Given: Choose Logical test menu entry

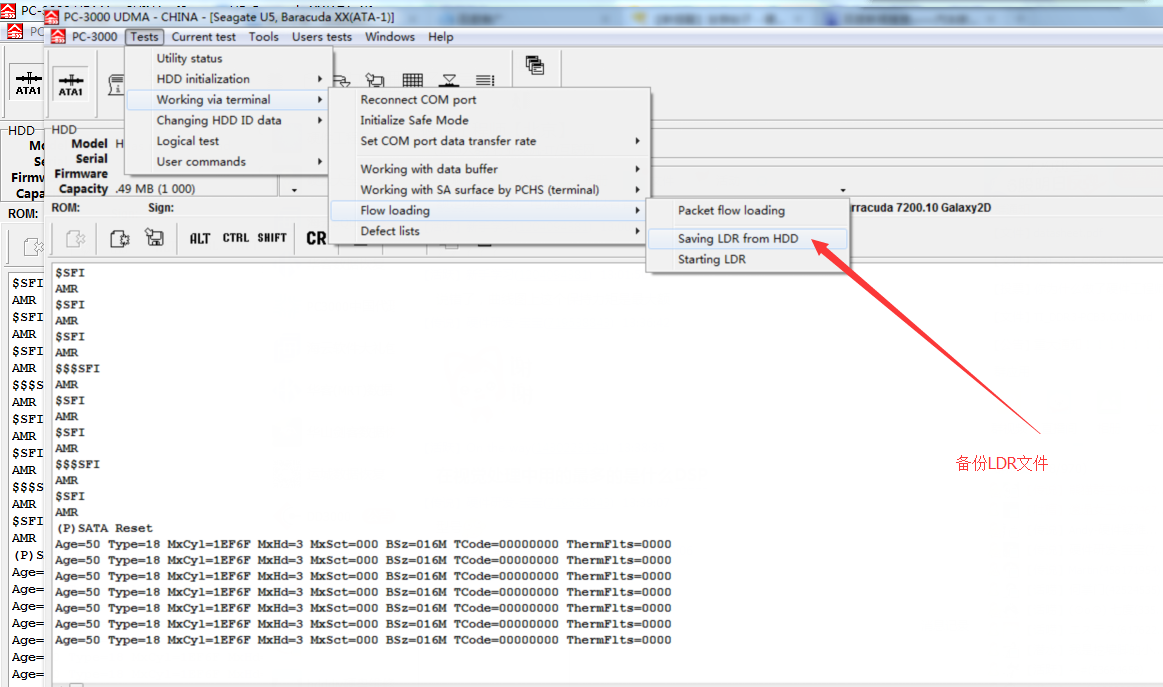Looking at the screenshot, I should pos(228,141).
